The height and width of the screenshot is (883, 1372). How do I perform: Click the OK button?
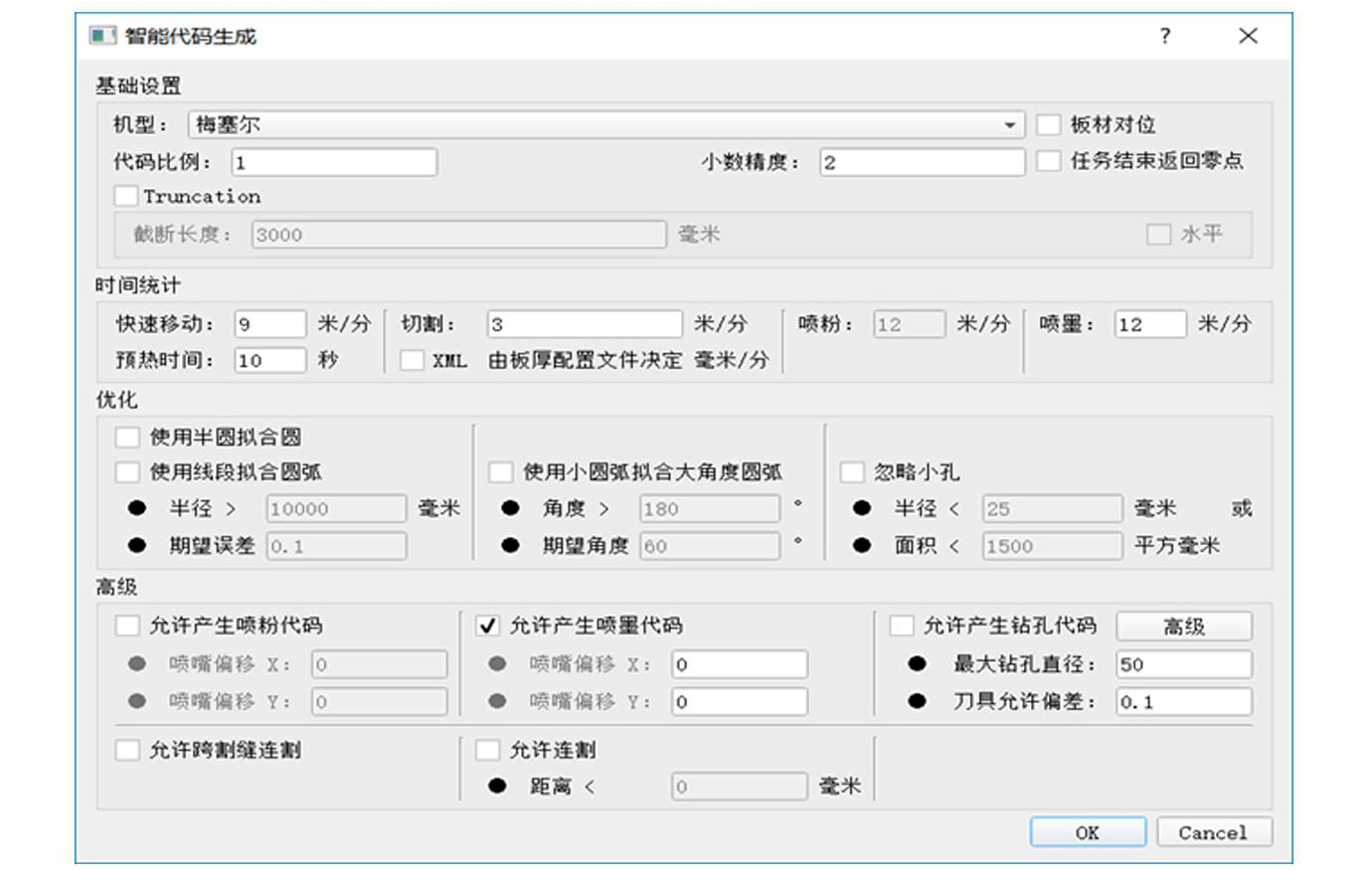click(x=1088, y=832)
